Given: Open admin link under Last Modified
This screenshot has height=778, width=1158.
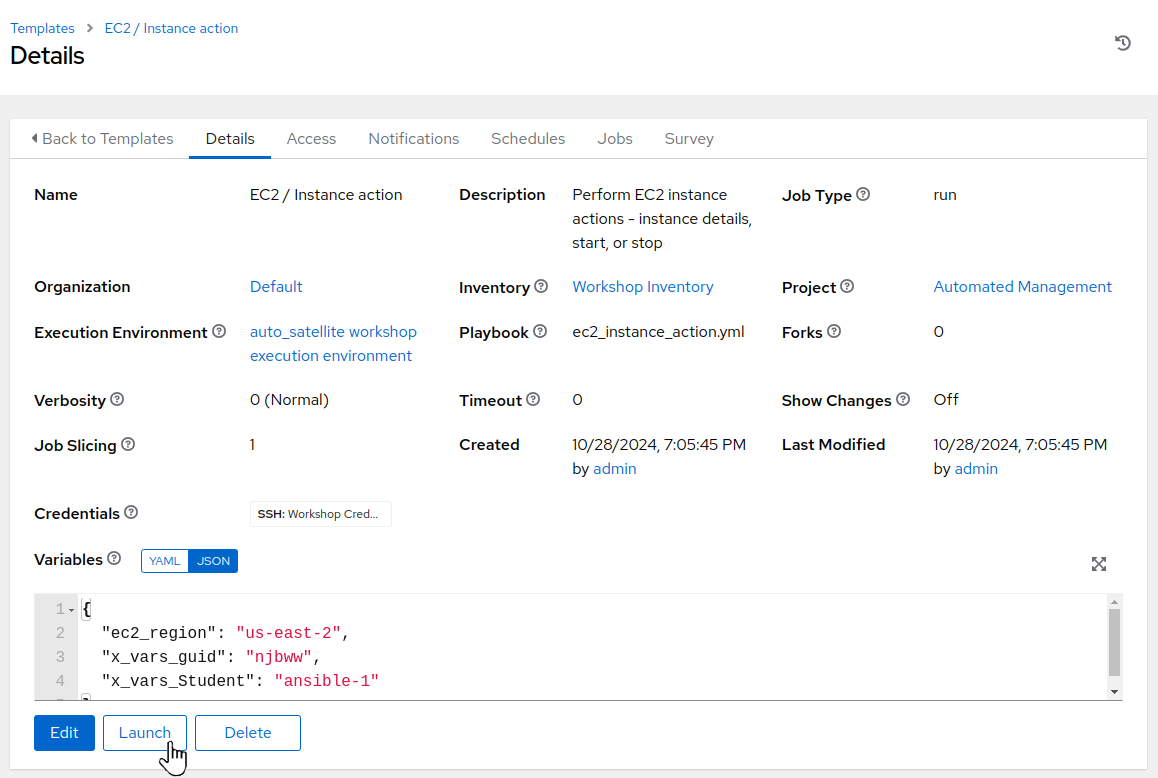Looking at the screenshot, I should click(976, 468).
